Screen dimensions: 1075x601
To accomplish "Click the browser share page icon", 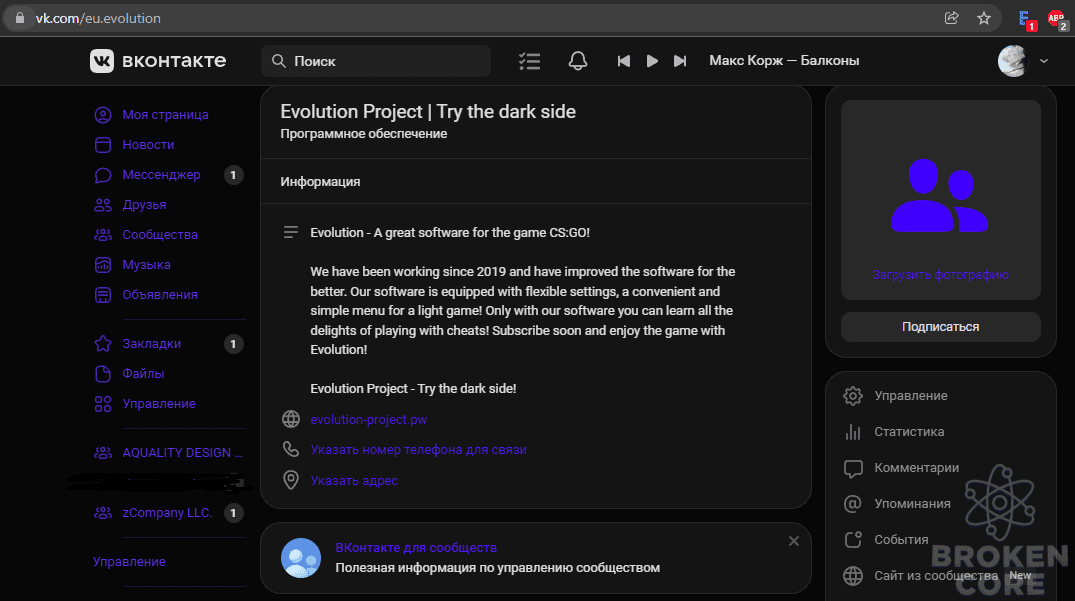I will [x=952, y=18].
